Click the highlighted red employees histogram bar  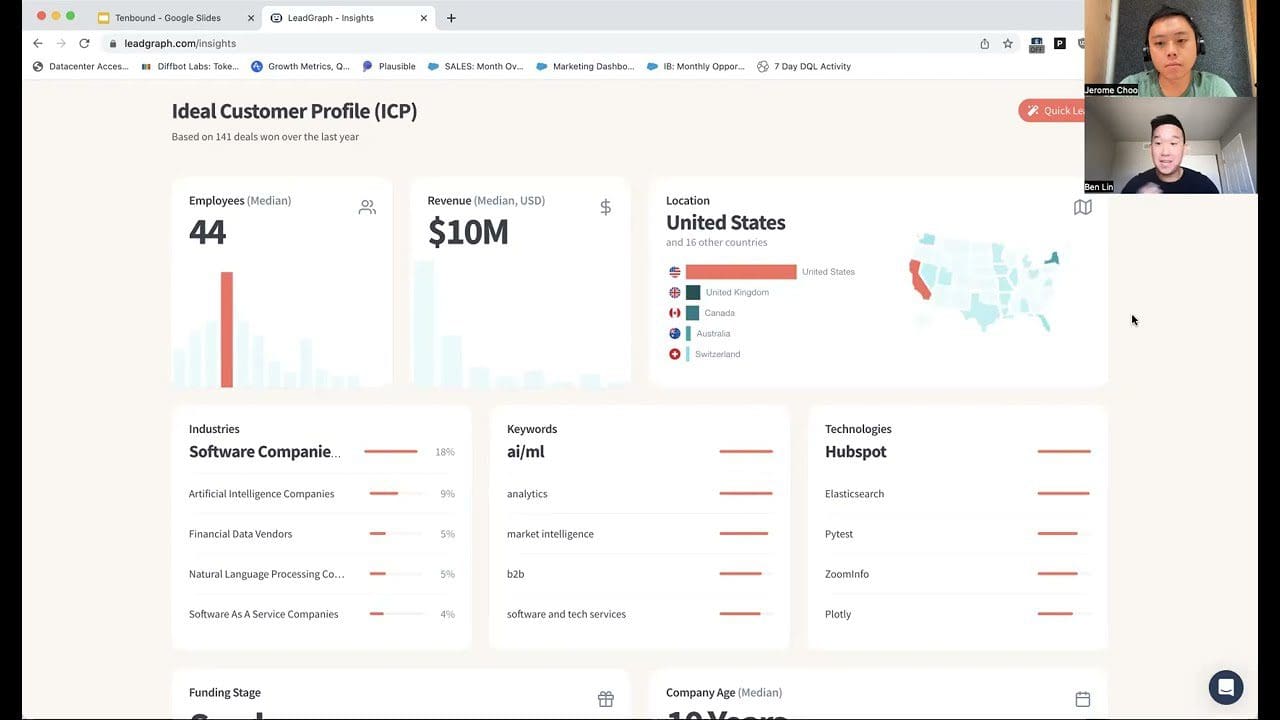click(227, 329)
